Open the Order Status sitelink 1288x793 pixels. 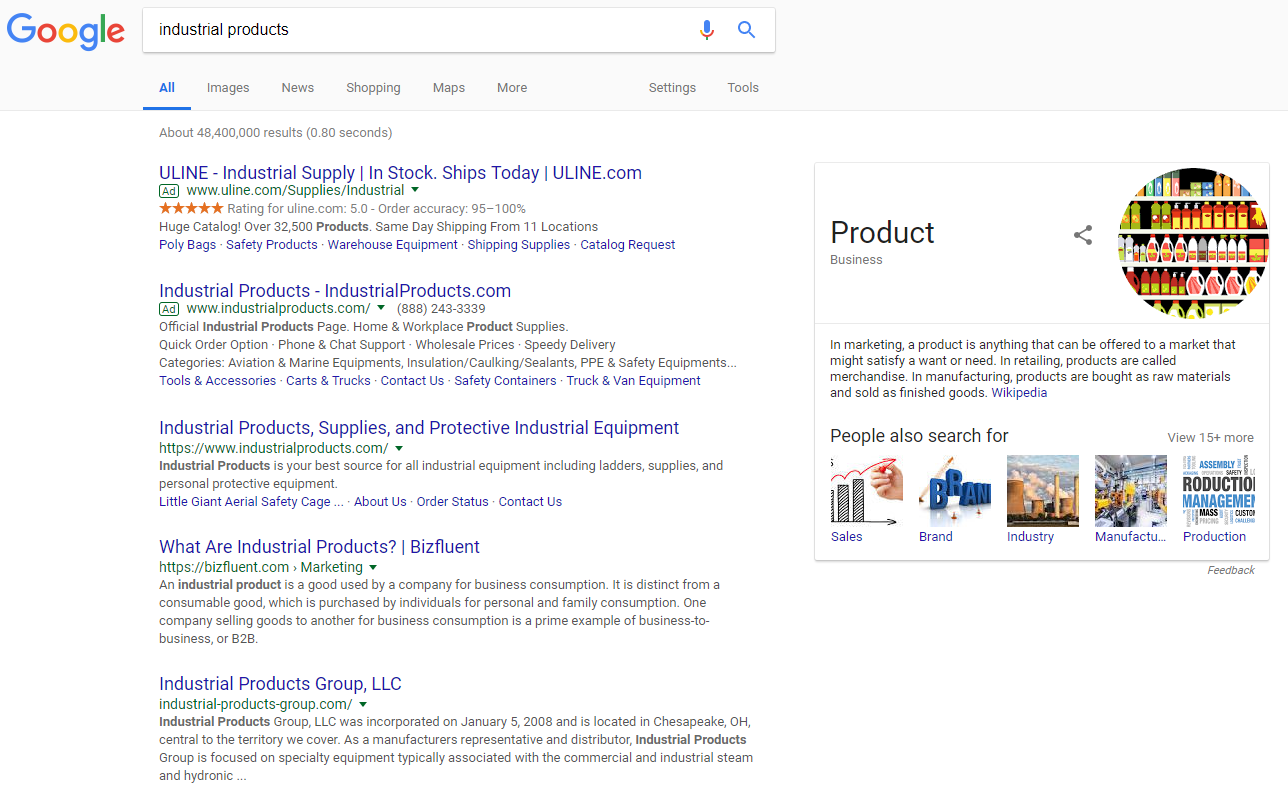click(x=453, y=502)
